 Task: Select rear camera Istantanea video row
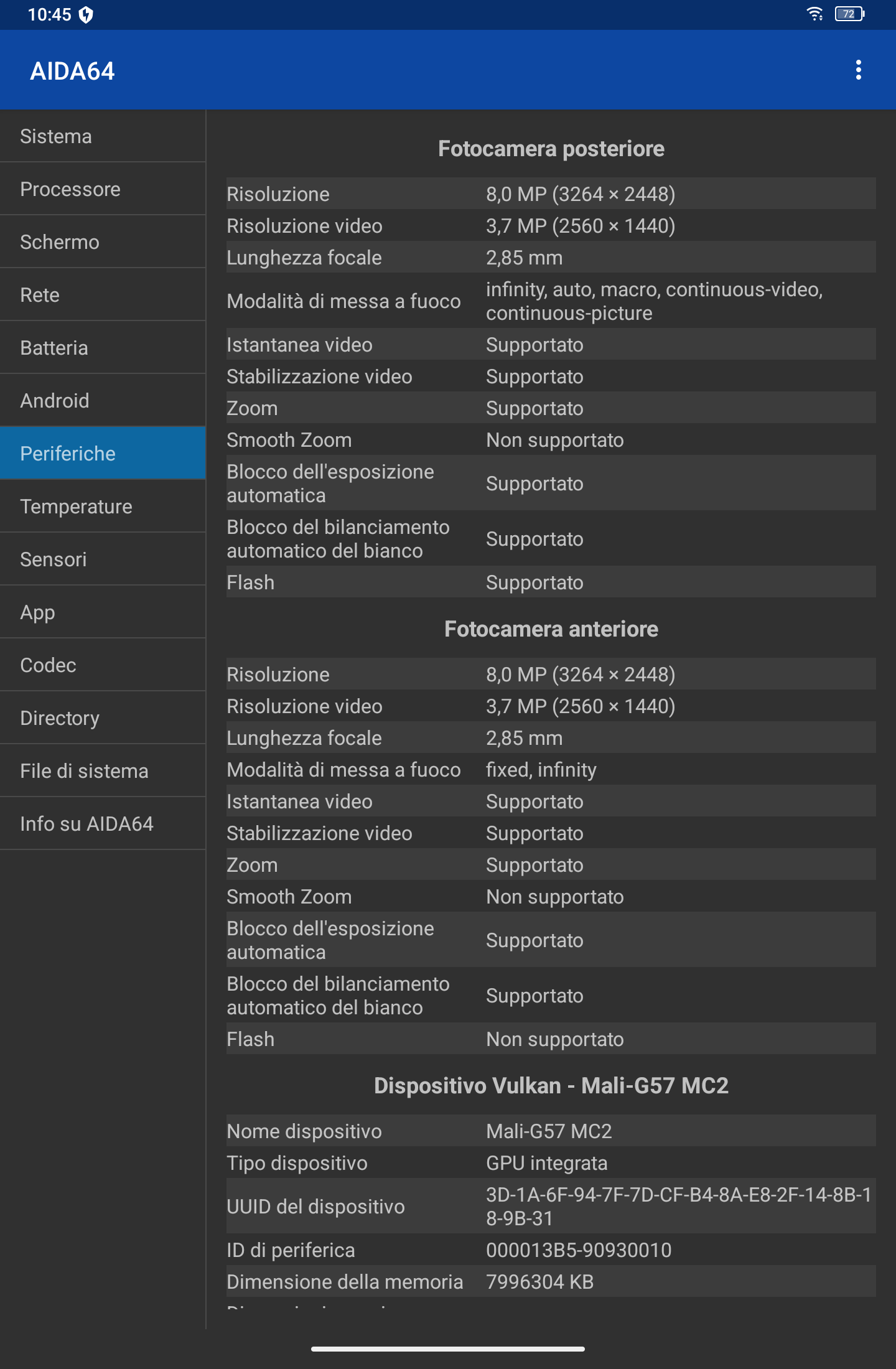551,344
